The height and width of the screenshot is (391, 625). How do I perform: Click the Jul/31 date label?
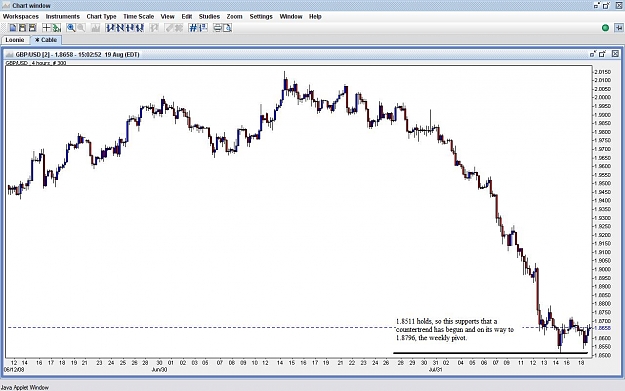(x=436, y=369)
